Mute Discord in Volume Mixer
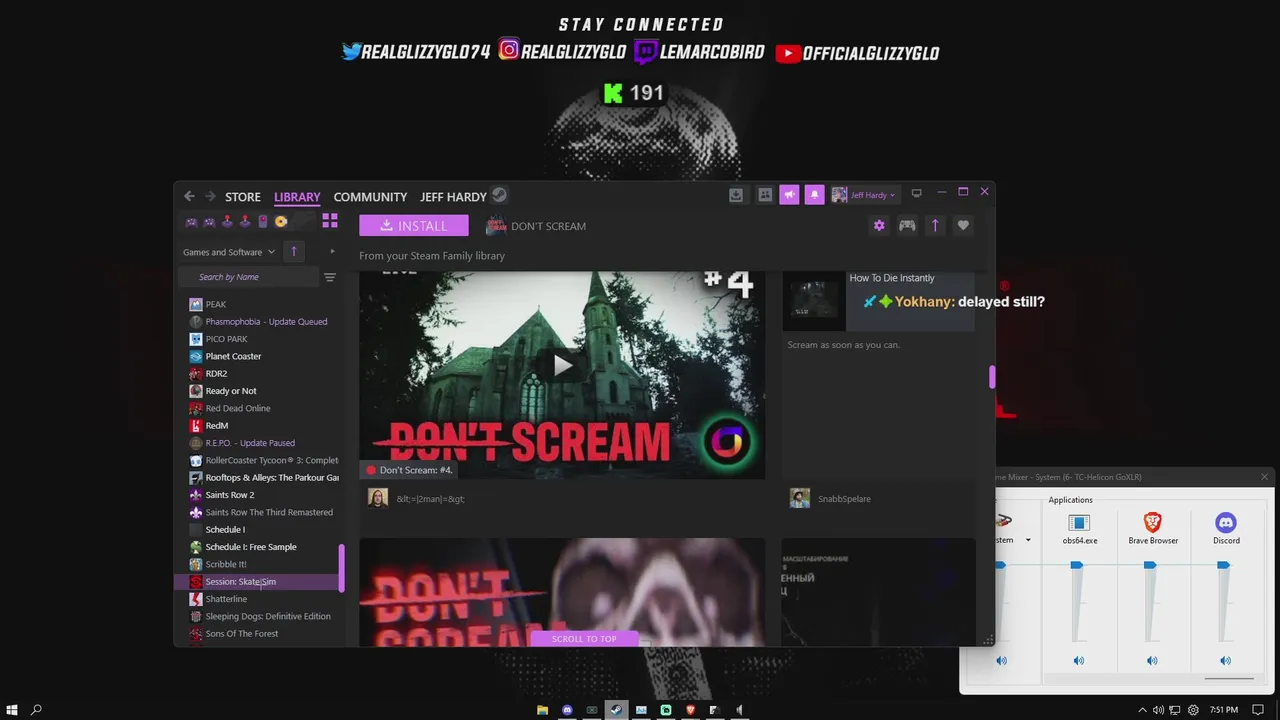Viewport: 1280px width, 720px height. pos(1225,661)
